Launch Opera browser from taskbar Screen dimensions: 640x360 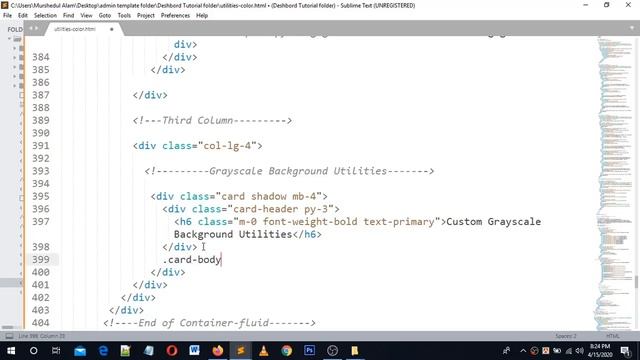172,351
